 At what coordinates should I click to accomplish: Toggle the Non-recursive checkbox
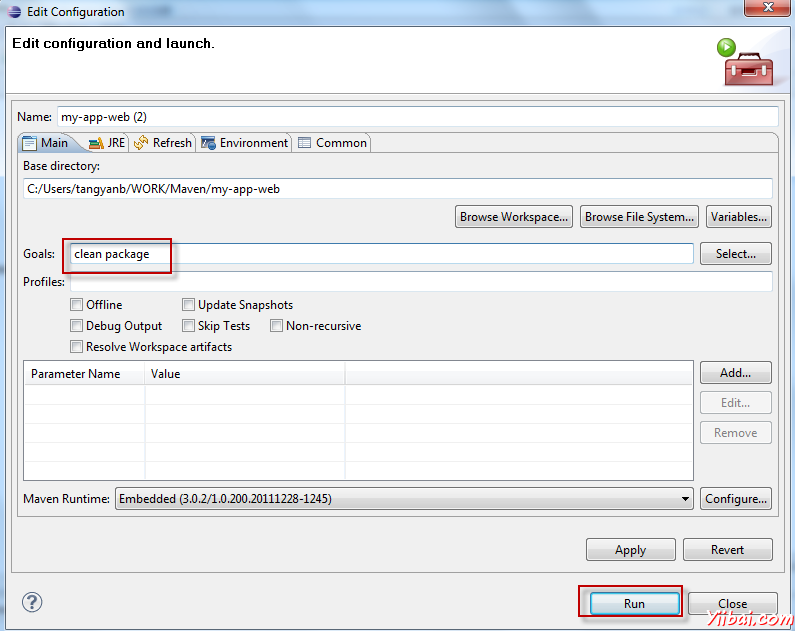pos(277,326)
